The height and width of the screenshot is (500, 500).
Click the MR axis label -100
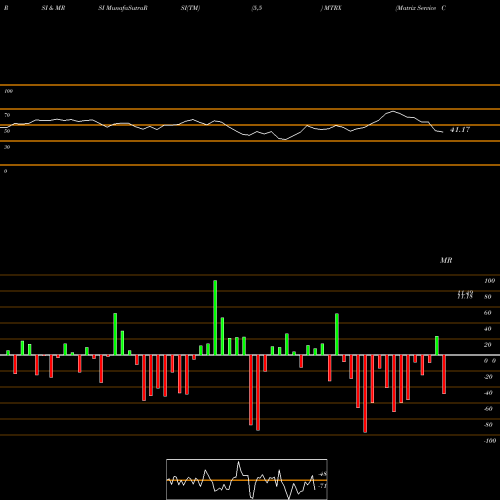coord(490,441)
